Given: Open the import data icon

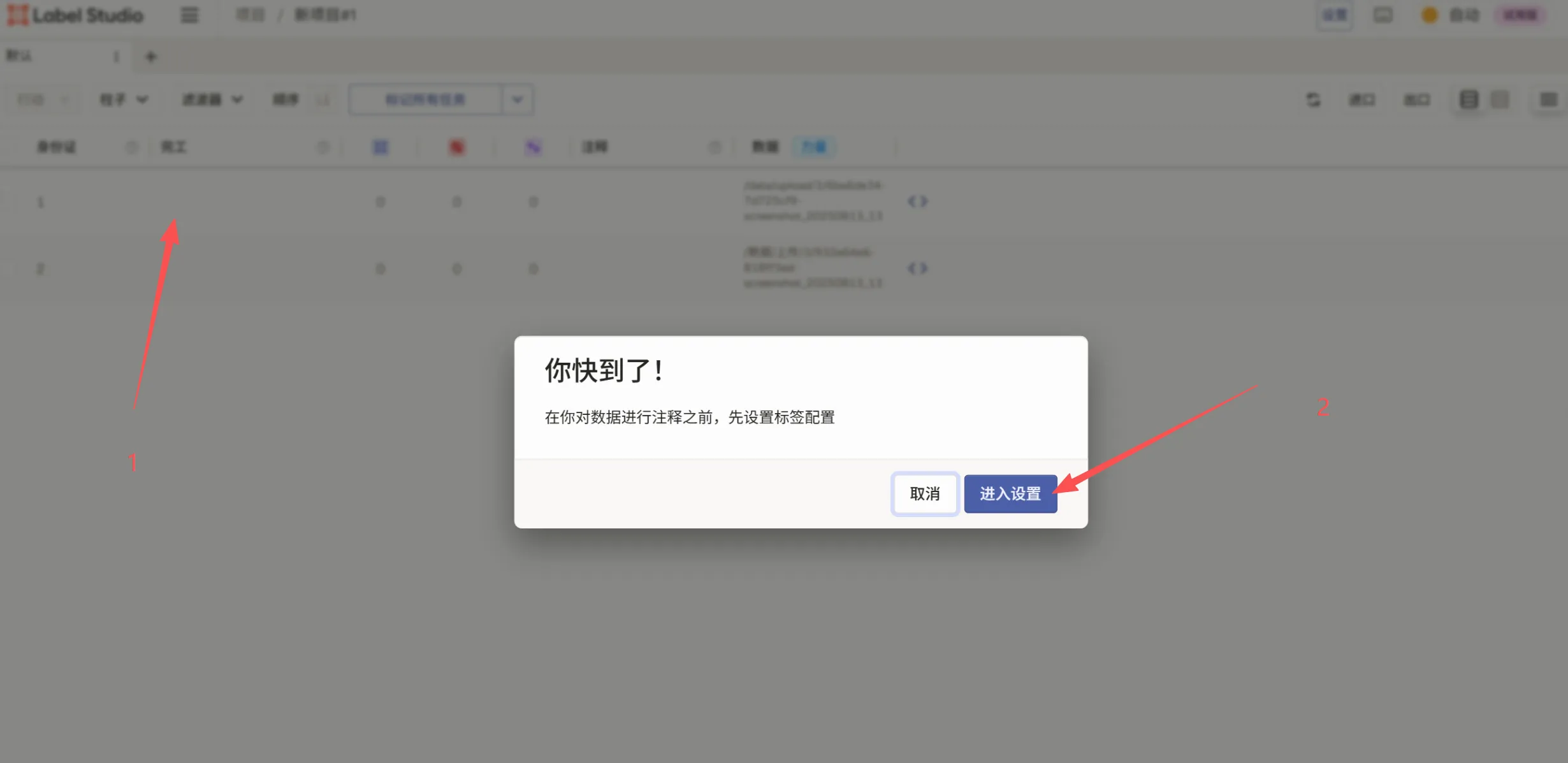Looking at the screenshot, I should 1361,99.
